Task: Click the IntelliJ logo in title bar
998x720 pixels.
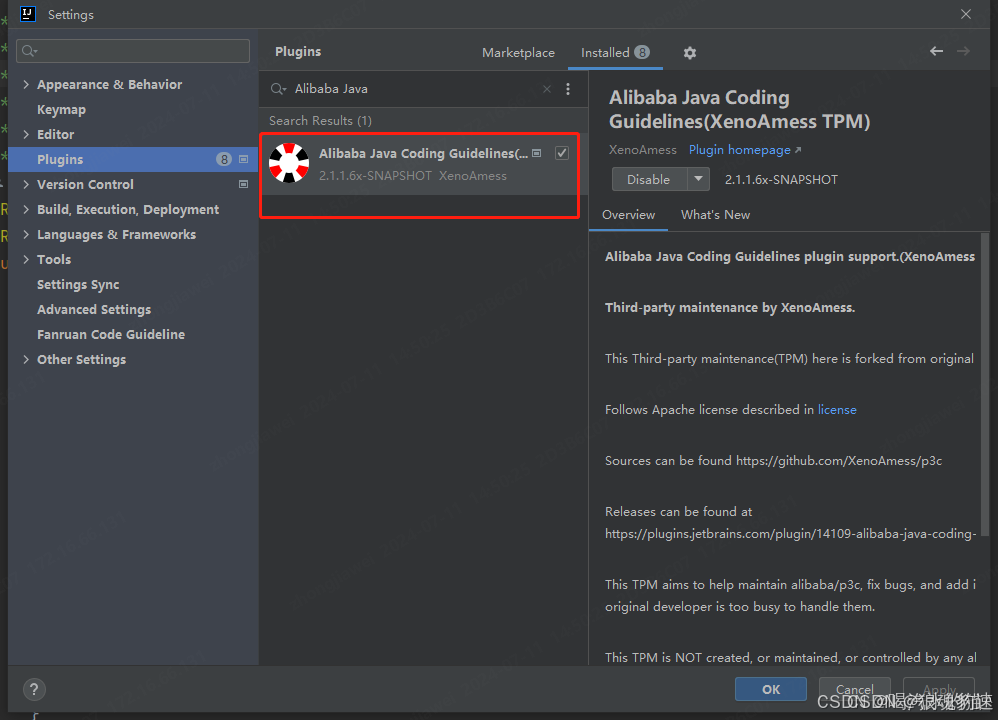Action: pos(28,14)
